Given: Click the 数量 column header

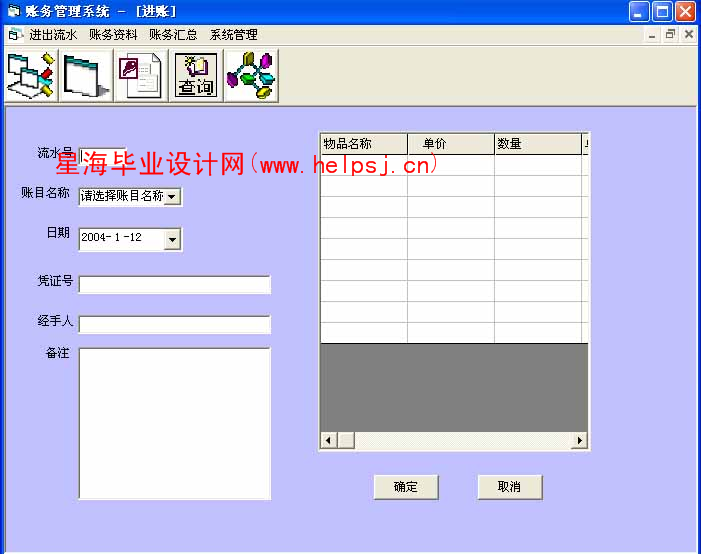Looking at the screenshot, I should [x=538, y=144].
